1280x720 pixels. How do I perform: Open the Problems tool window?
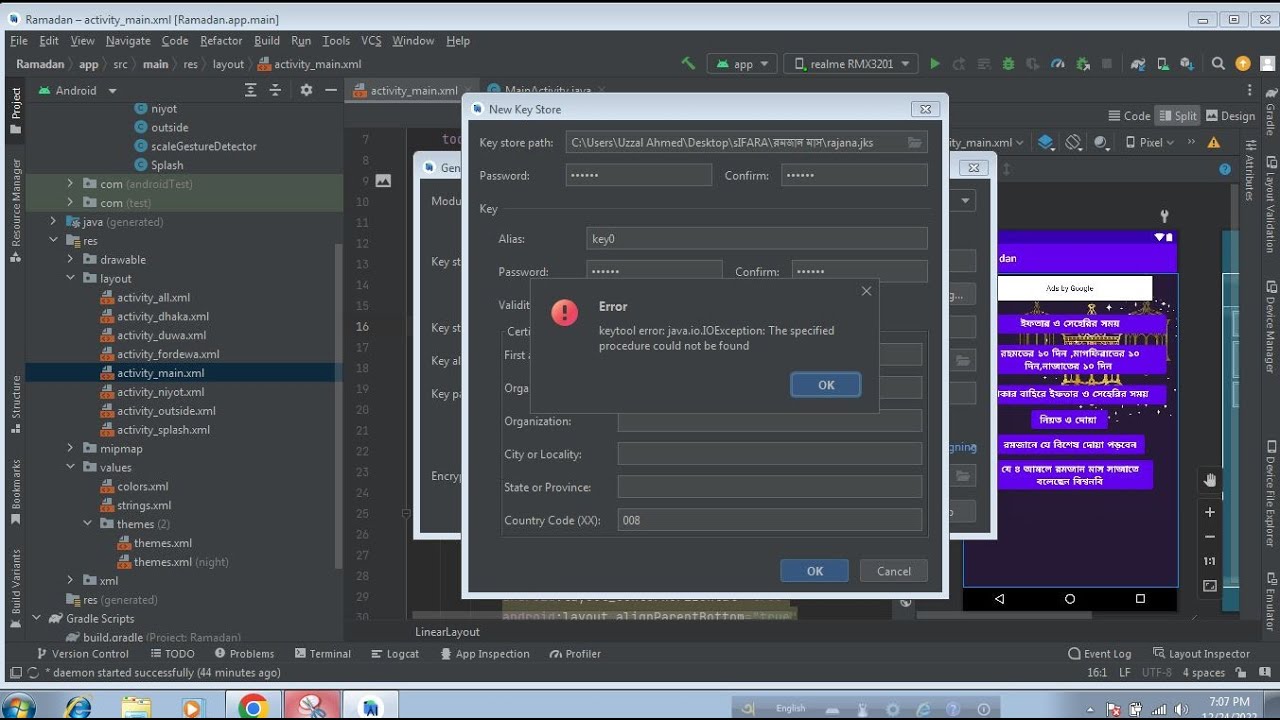(x=244, y=654)
